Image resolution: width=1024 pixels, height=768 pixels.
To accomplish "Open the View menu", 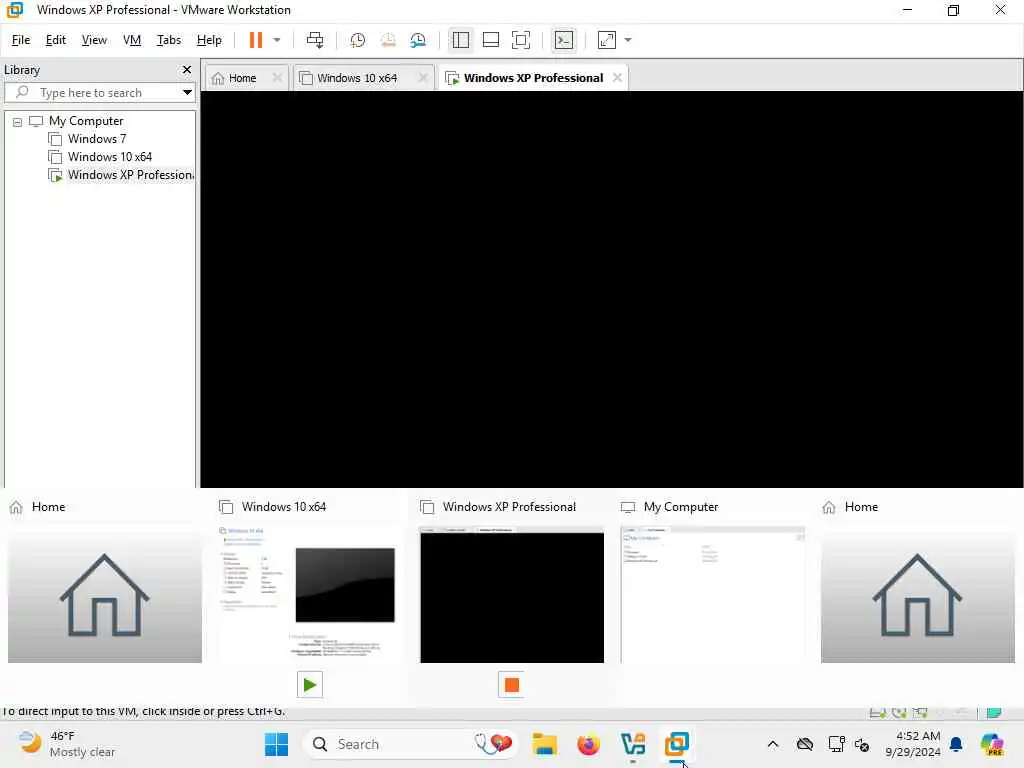I will (x=94, y=40).
